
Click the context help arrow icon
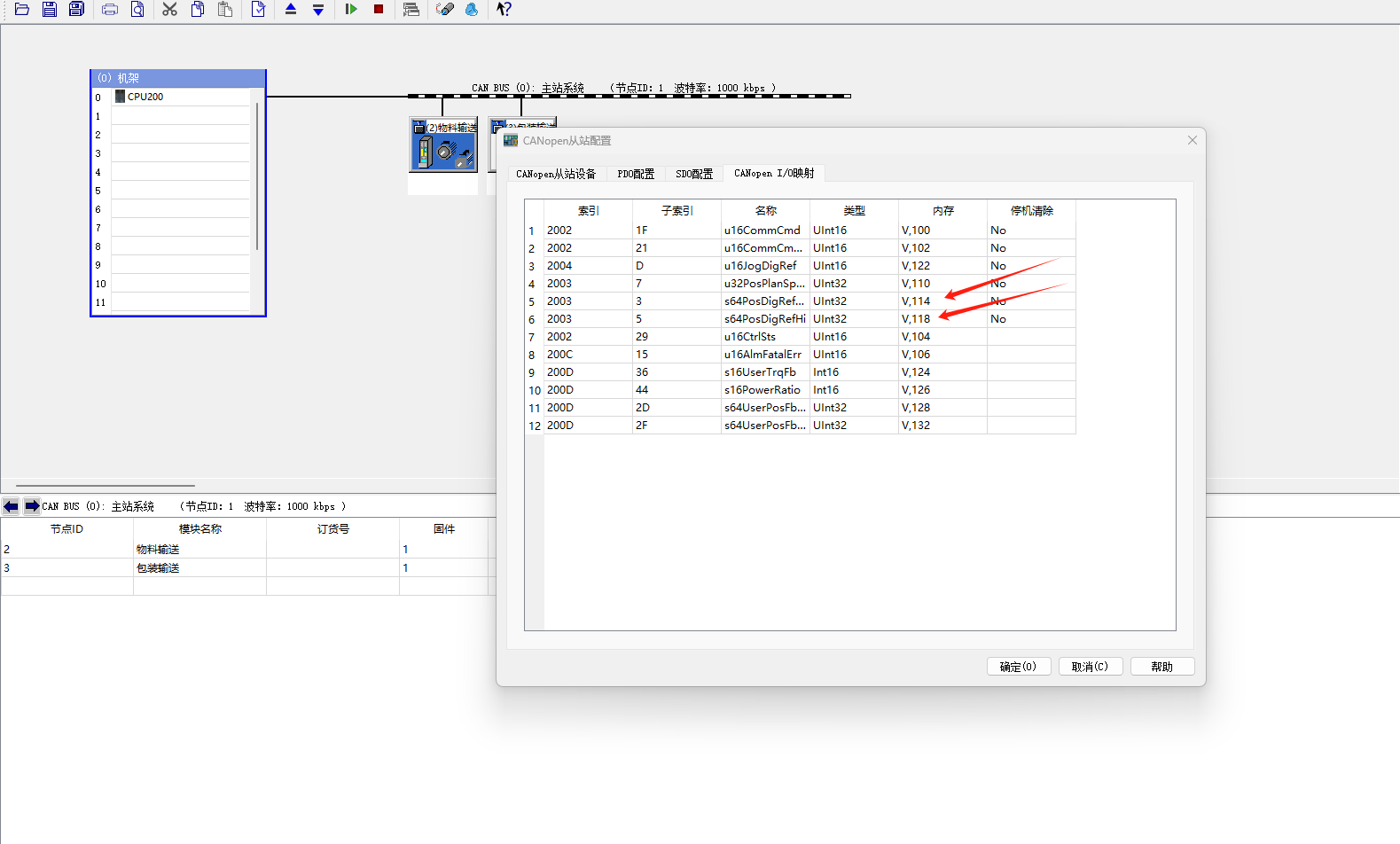coord(504,9)
